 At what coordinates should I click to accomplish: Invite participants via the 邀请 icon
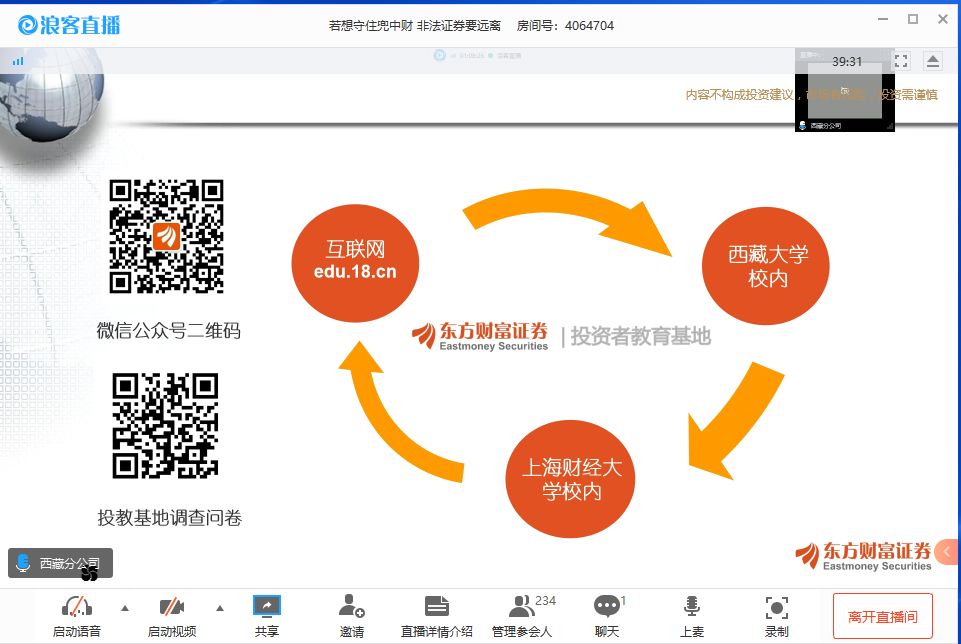(351, 605)
